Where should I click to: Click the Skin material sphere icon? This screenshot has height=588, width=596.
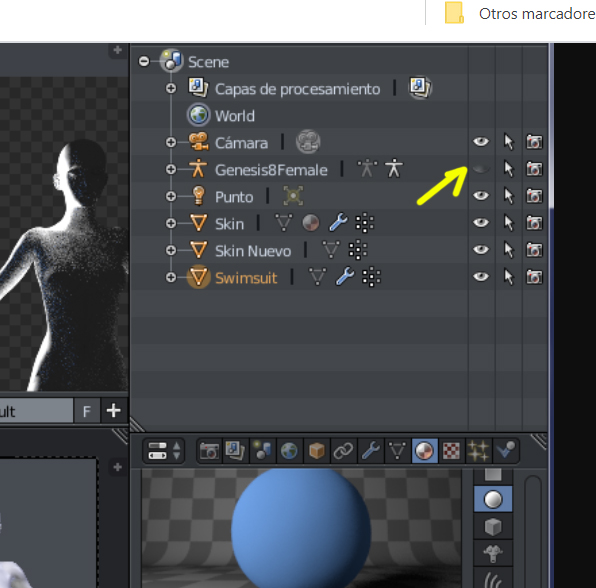click(x=311, y=223)
